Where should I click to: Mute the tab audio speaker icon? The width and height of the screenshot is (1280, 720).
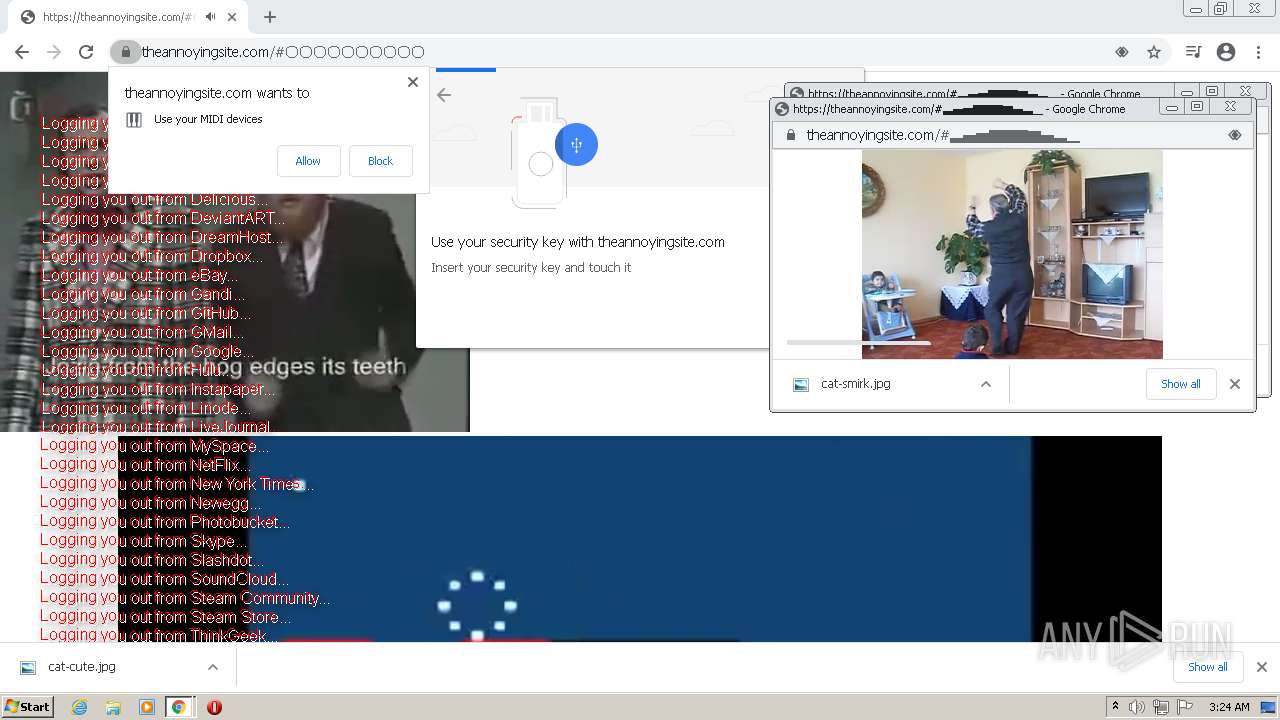point(211,17)
